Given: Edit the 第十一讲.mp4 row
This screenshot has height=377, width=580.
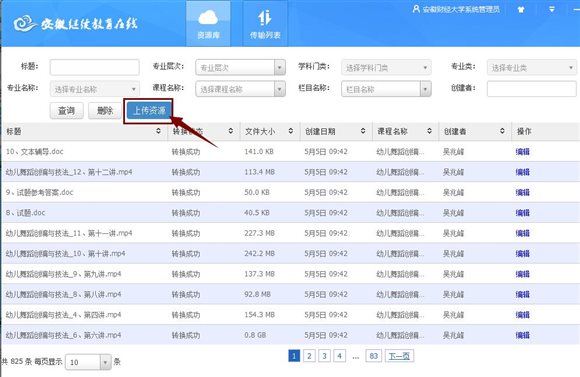Looking at the screenshot, I should tap(523, 233).
